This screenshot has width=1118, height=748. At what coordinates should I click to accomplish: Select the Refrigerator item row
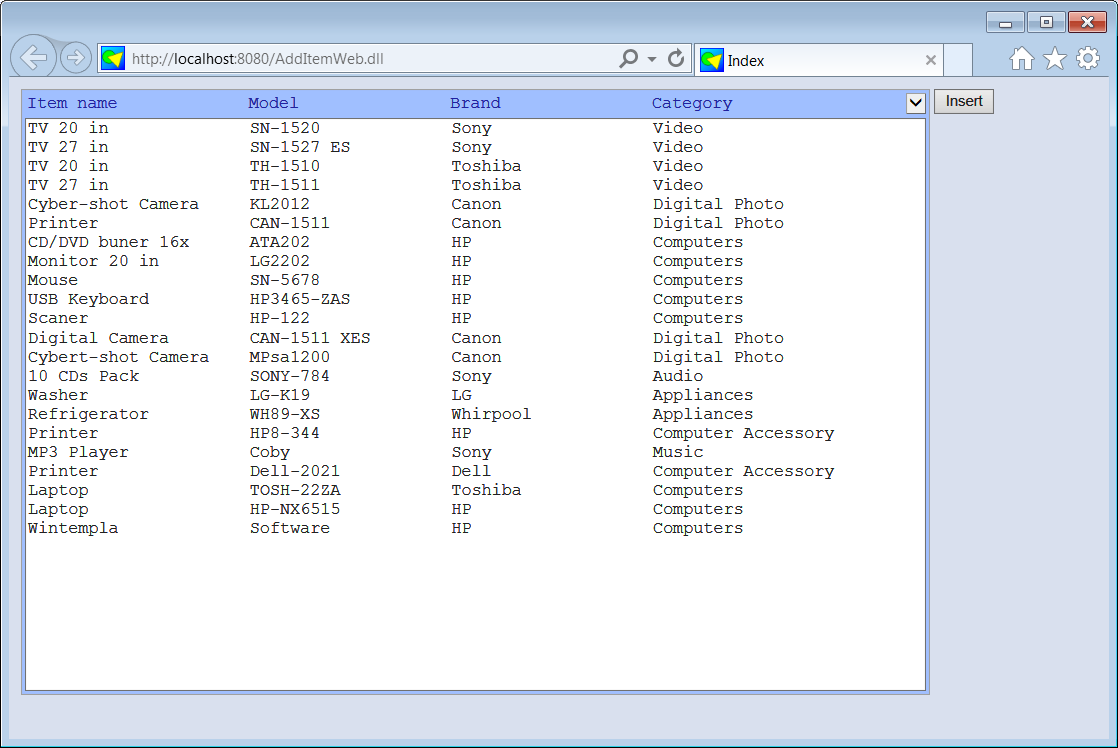tap(476, 414)
